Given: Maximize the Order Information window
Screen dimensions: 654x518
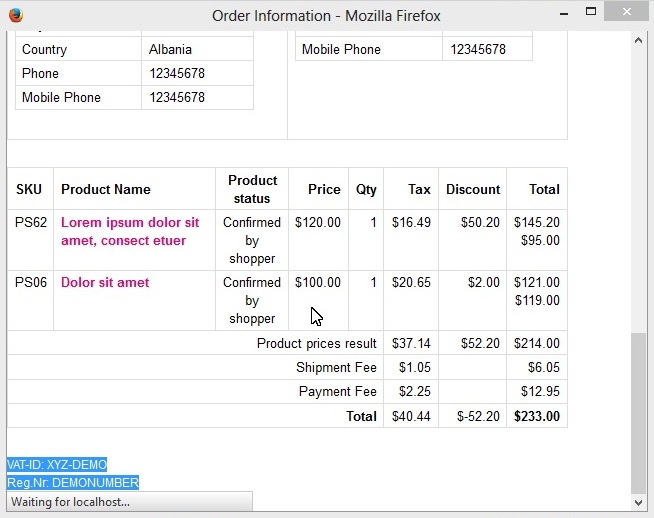Looking at the screenshot, I should click(591, 12).
